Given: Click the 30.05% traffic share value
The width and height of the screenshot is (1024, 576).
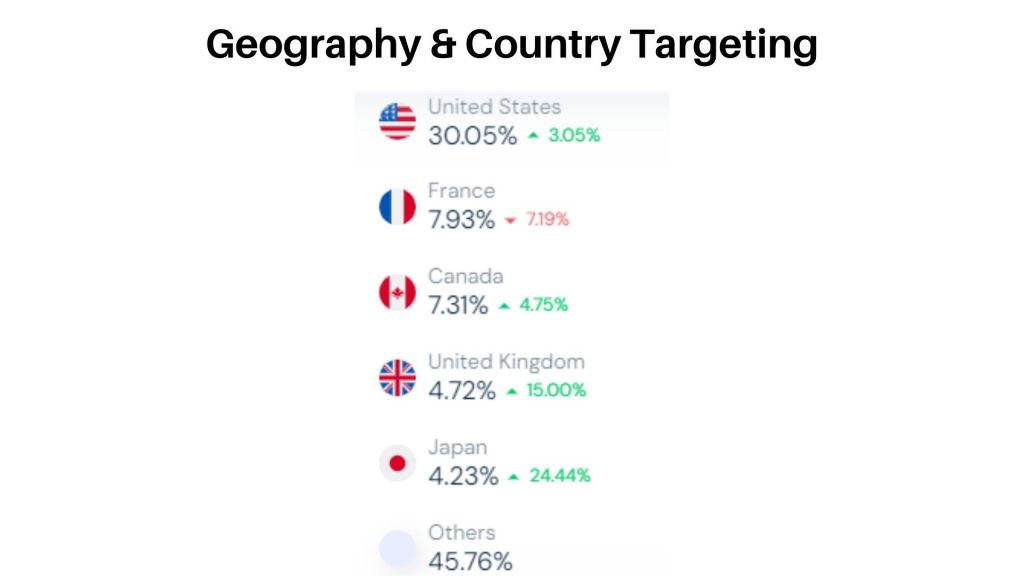Looking at the screenshot, I should pyautogui.click(x=473, y=136).
